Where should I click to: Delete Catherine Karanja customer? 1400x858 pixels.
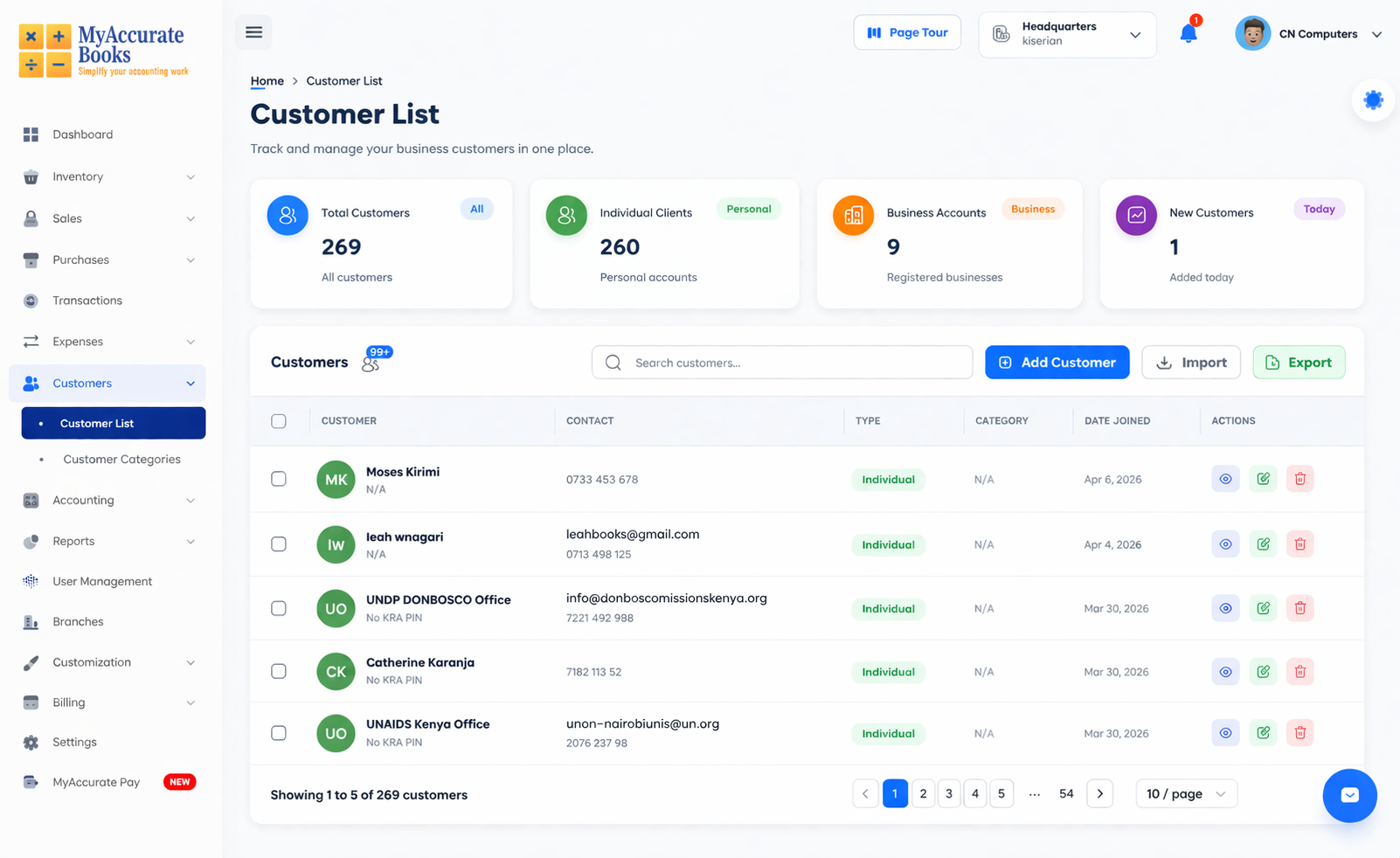pos(1300,671)
